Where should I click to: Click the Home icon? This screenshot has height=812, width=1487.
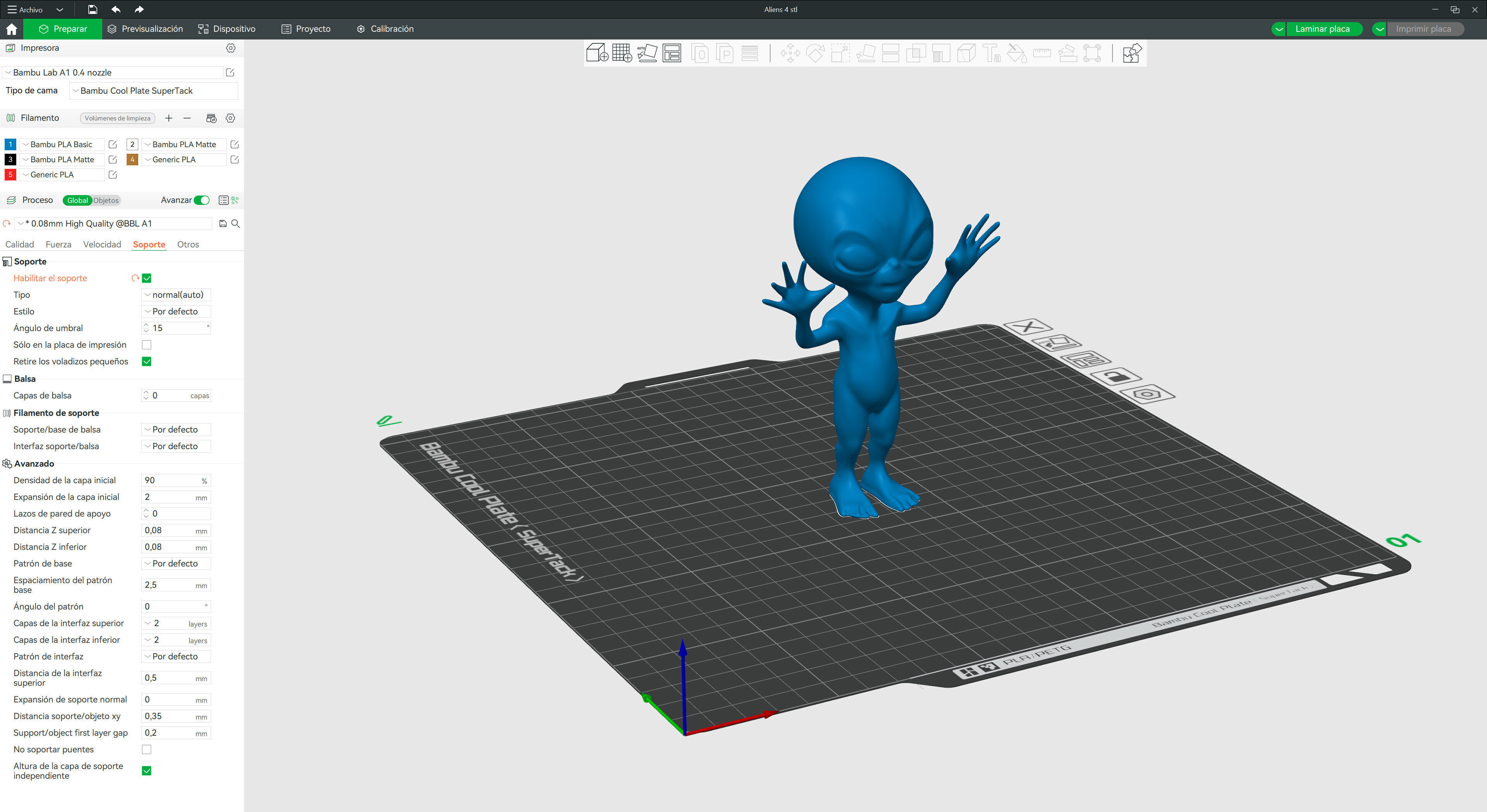12,29
